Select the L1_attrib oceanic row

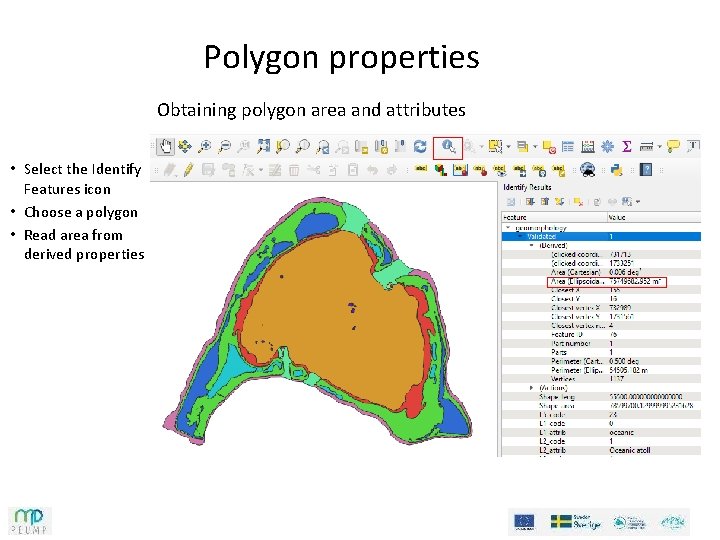click(x=601, y=433)
